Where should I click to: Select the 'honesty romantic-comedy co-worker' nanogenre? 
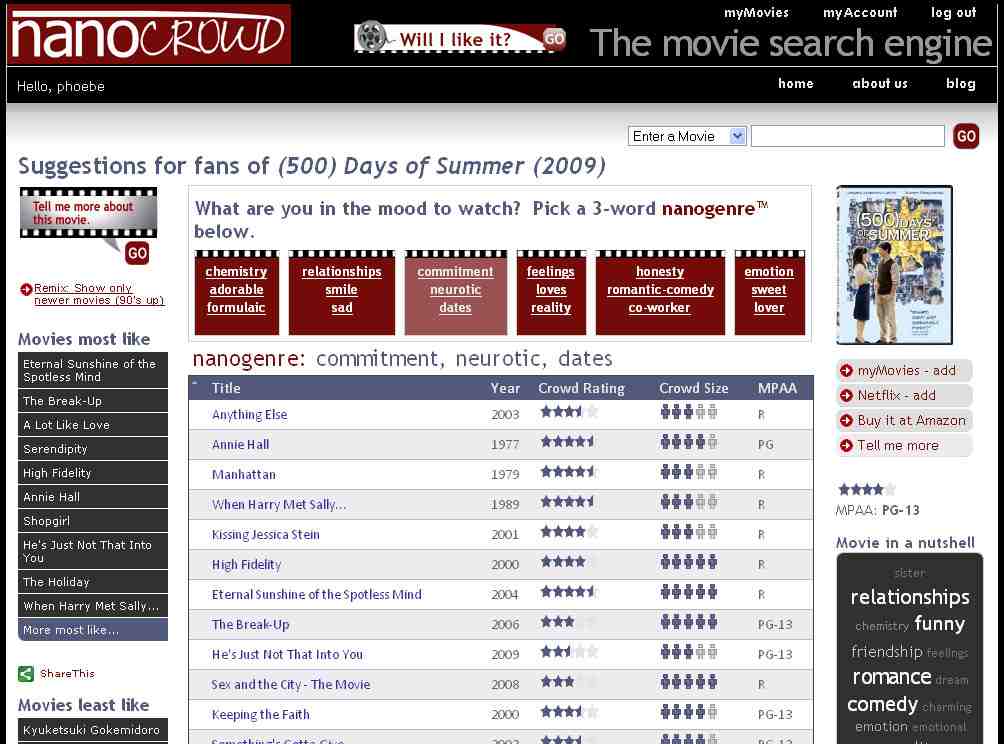point(660,292)
